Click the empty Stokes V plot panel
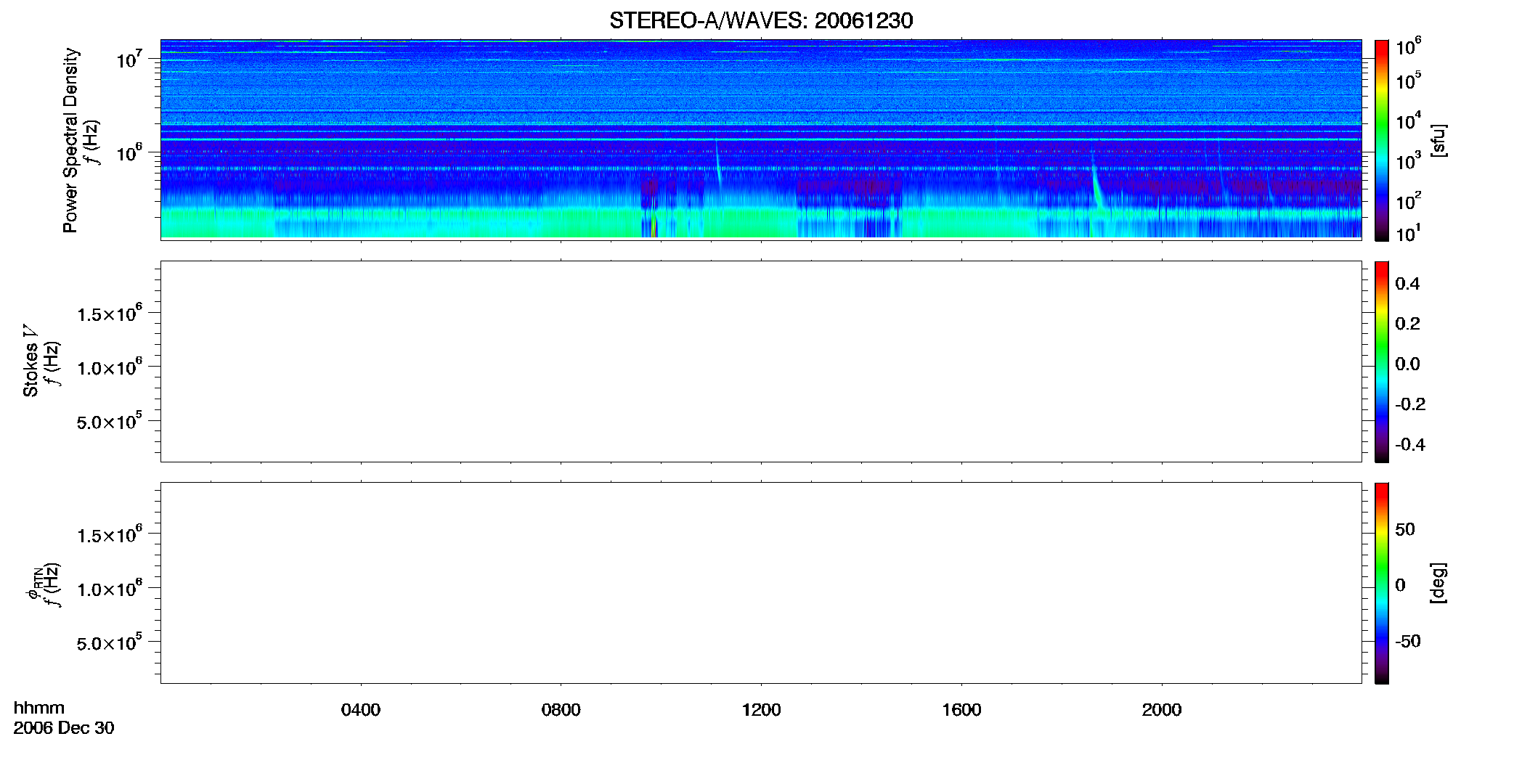 click(x=761, y=361)
